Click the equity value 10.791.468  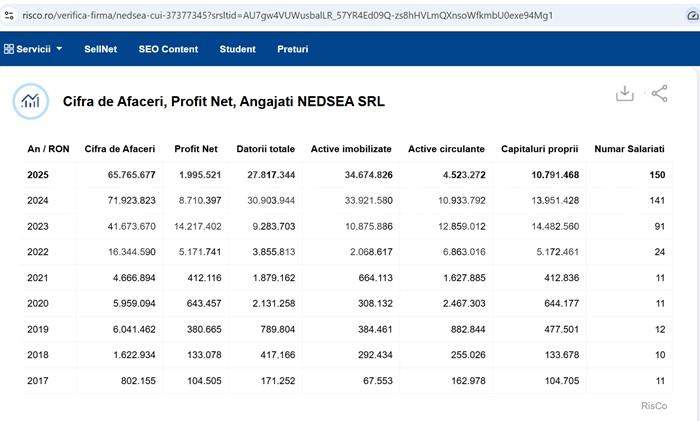point(555,175)
